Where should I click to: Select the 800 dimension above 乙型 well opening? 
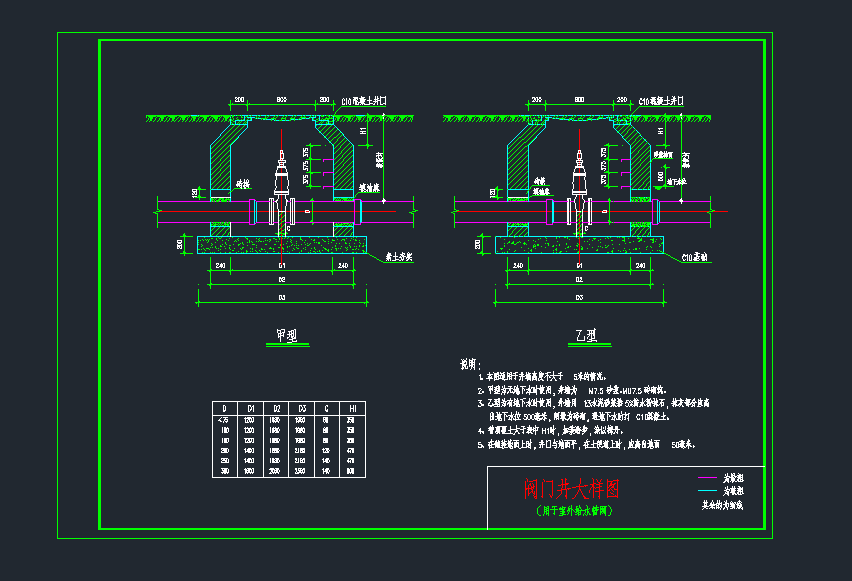tap(579, 100)
